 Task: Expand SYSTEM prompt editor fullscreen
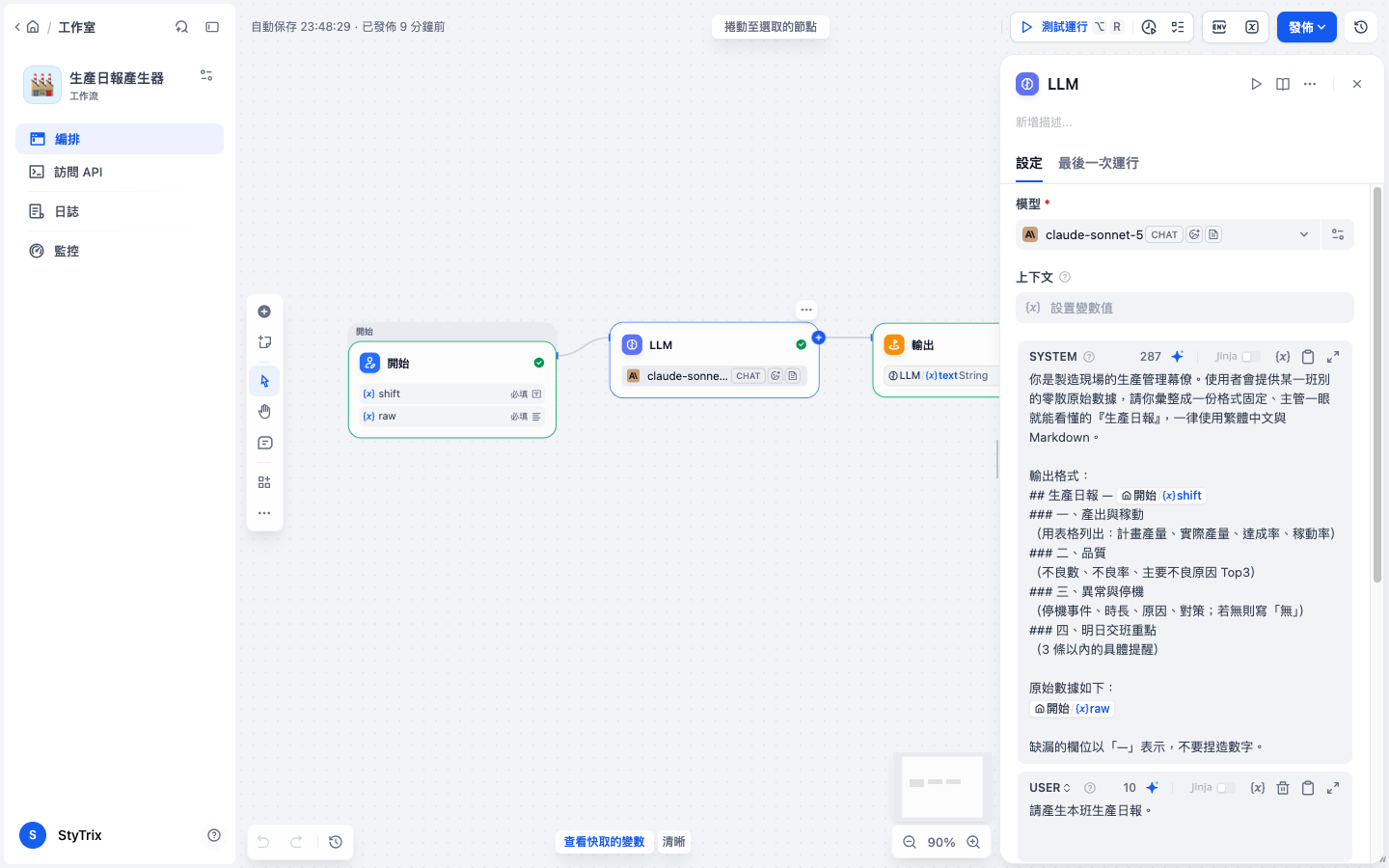click(1333, 357)
